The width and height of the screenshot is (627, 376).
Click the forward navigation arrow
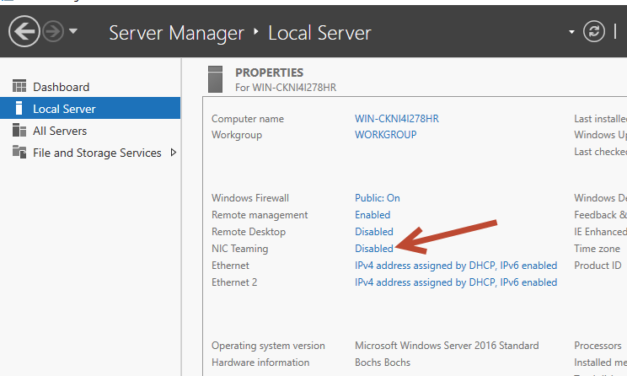(x=53, y=31)
